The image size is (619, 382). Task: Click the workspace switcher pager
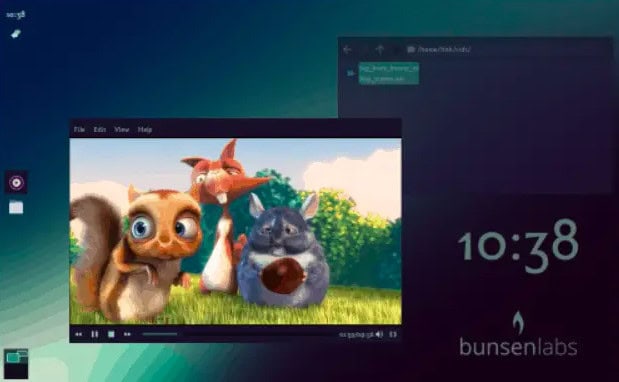point(16,363)
